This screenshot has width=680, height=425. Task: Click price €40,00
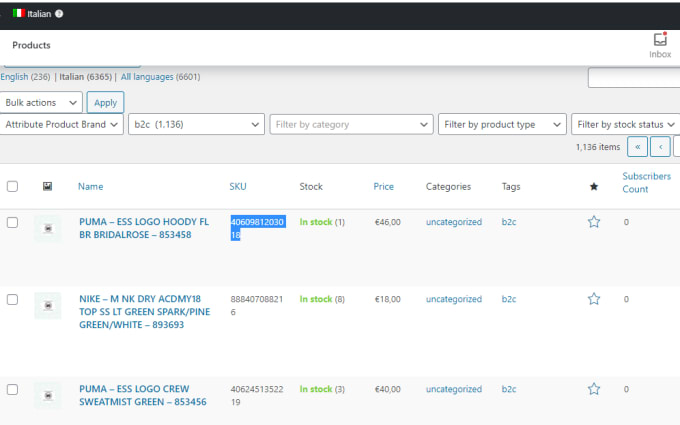coord(388,389)
